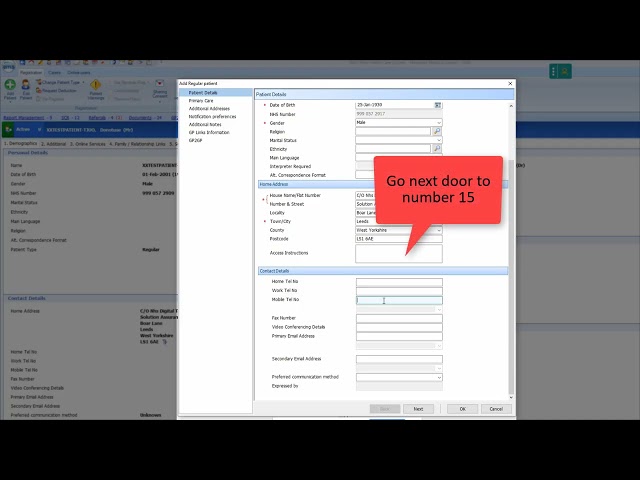Click the Work Tel No field
Image resolution: width=640 pixels, height=480 pixels.
point(399,291)
